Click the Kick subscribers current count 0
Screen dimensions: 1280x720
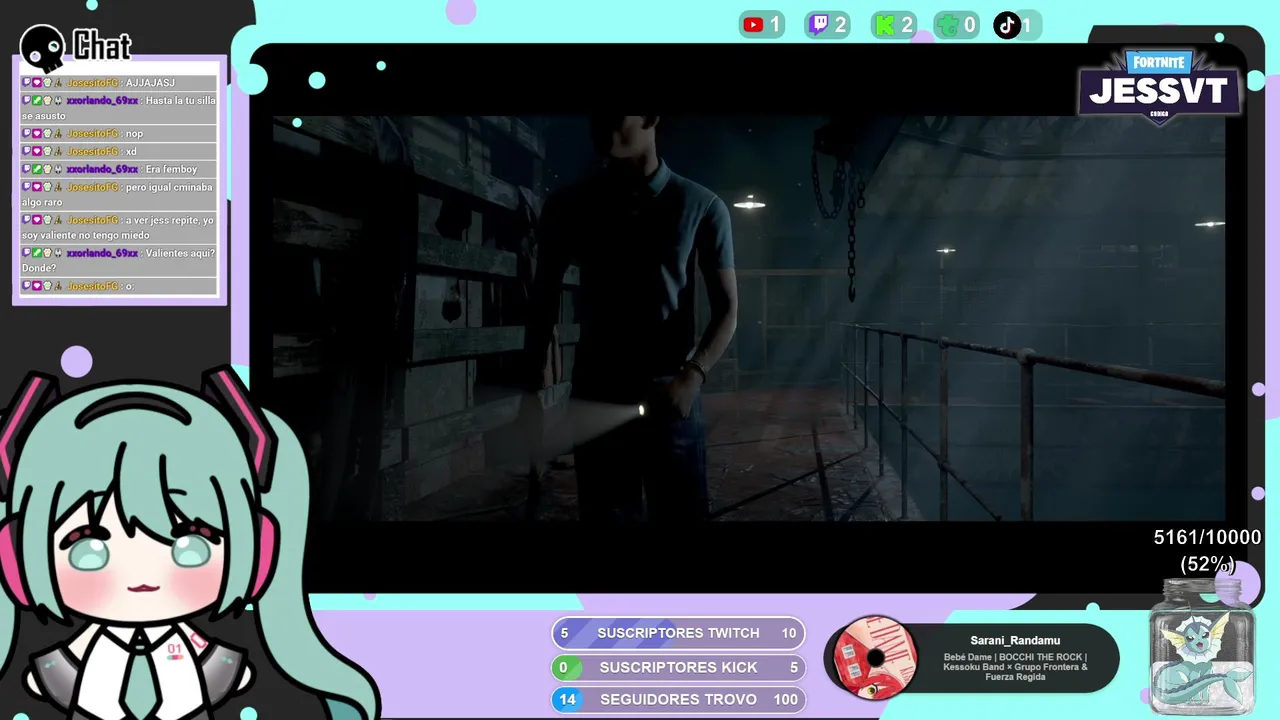(x=564, y=667)
